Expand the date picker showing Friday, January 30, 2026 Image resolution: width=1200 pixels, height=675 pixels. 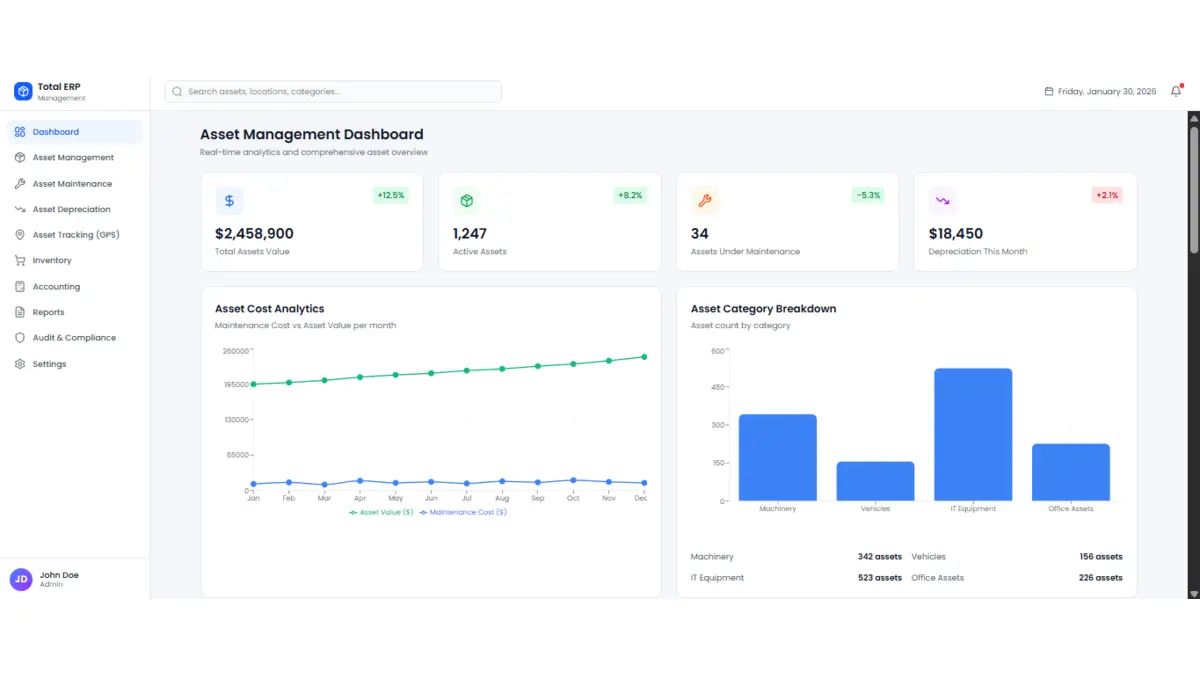pos(1098,91)
